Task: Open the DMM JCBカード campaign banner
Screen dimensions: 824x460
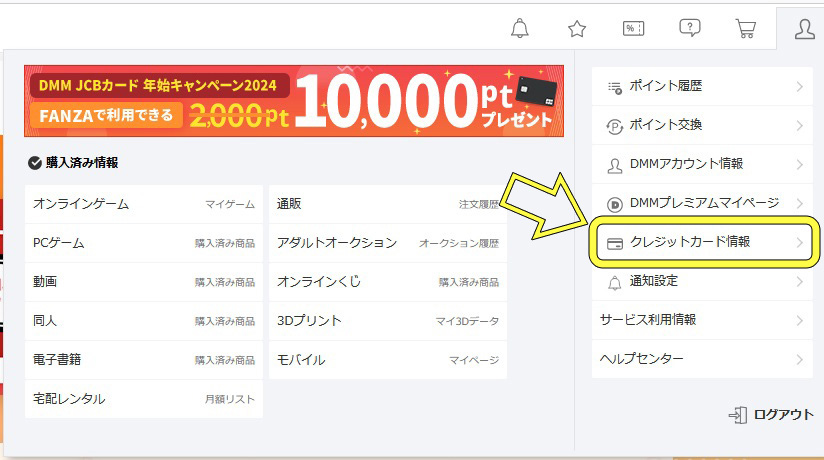Action: tap(294, 101)
